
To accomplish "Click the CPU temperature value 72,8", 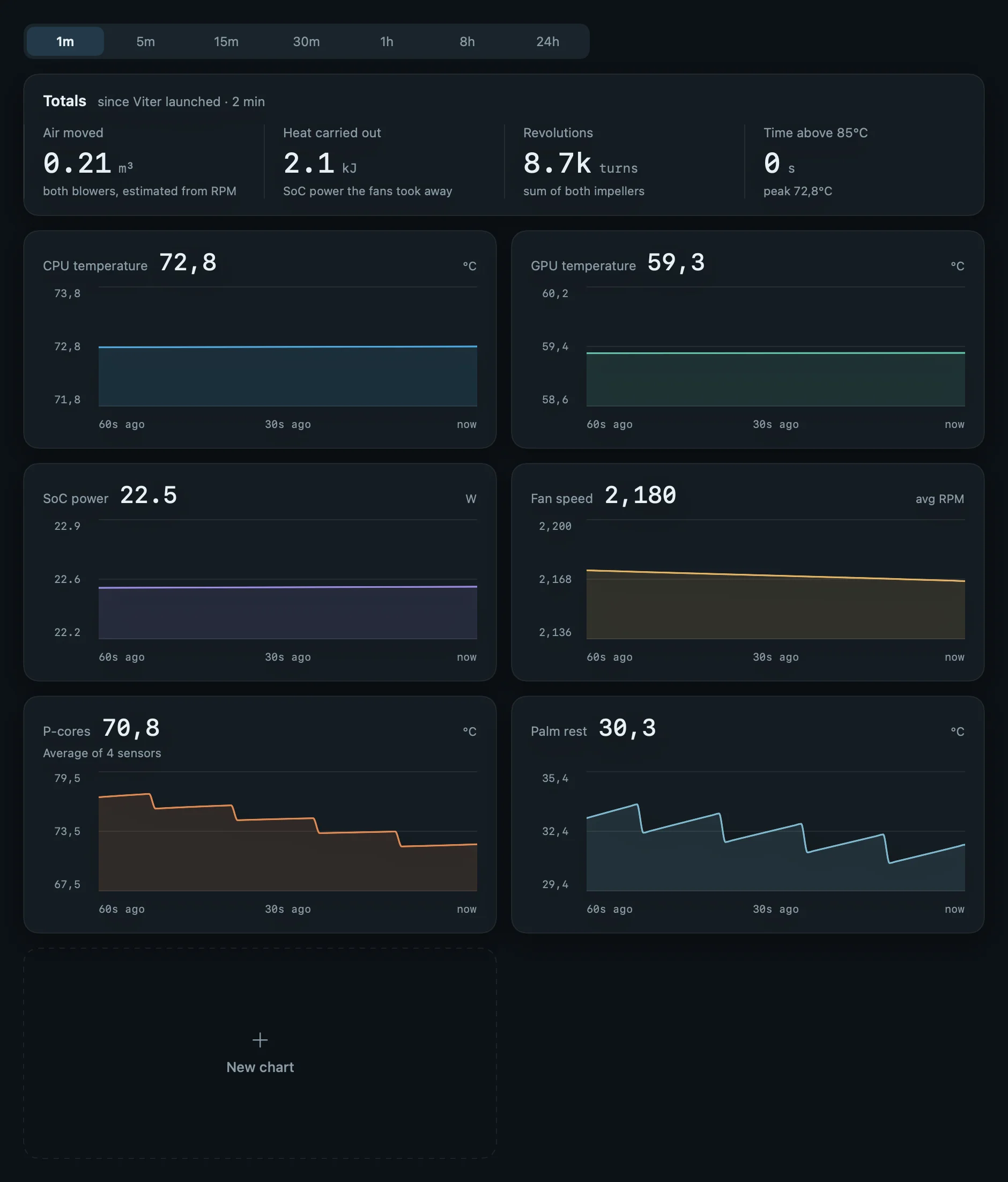I will (x=188, y=262).
